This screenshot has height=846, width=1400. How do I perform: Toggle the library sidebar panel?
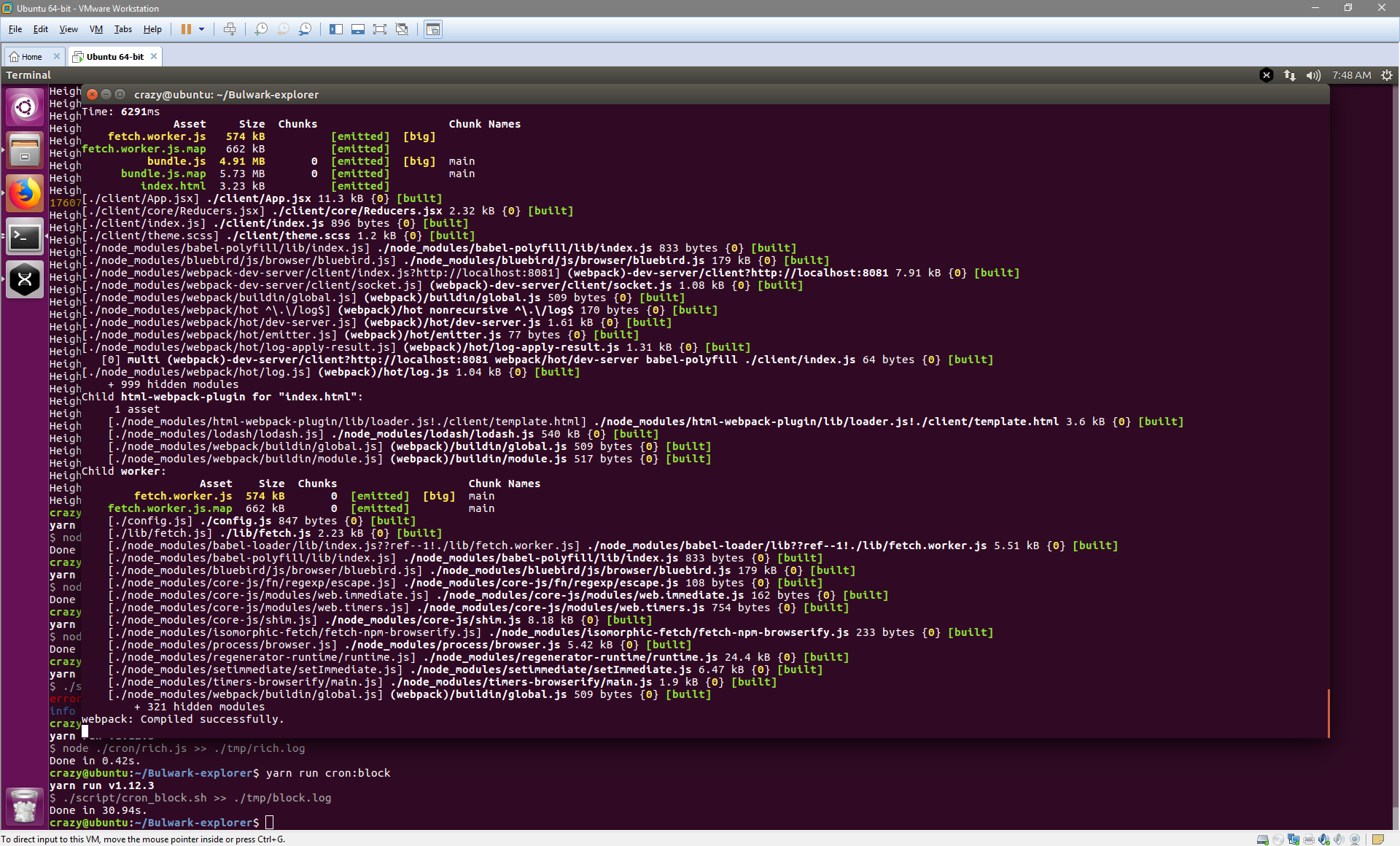click(x=336, y=29)
